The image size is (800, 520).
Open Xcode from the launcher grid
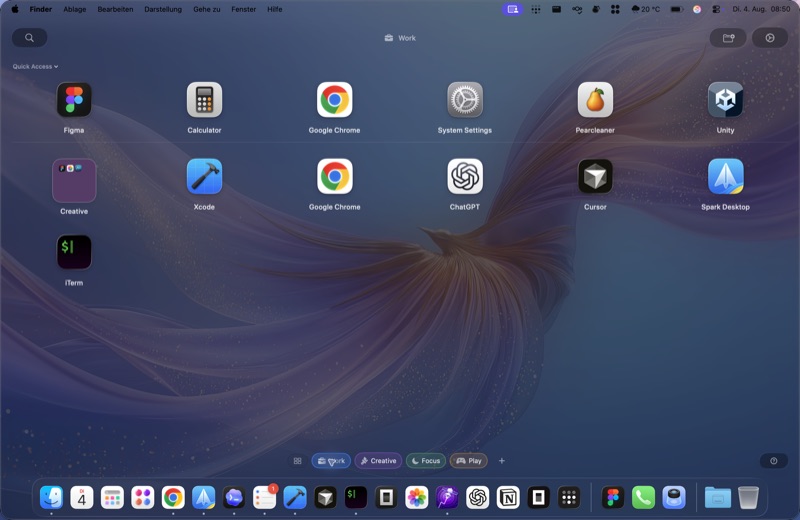click(204, 177)
